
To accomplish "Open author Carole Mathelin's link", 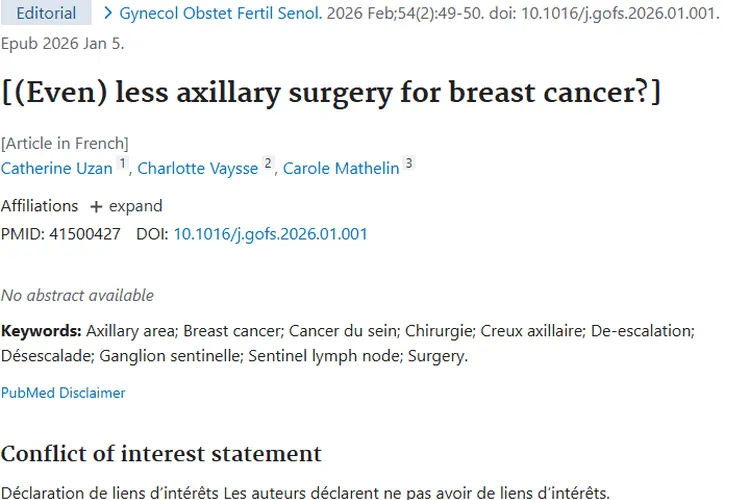I will click(340, 168).
